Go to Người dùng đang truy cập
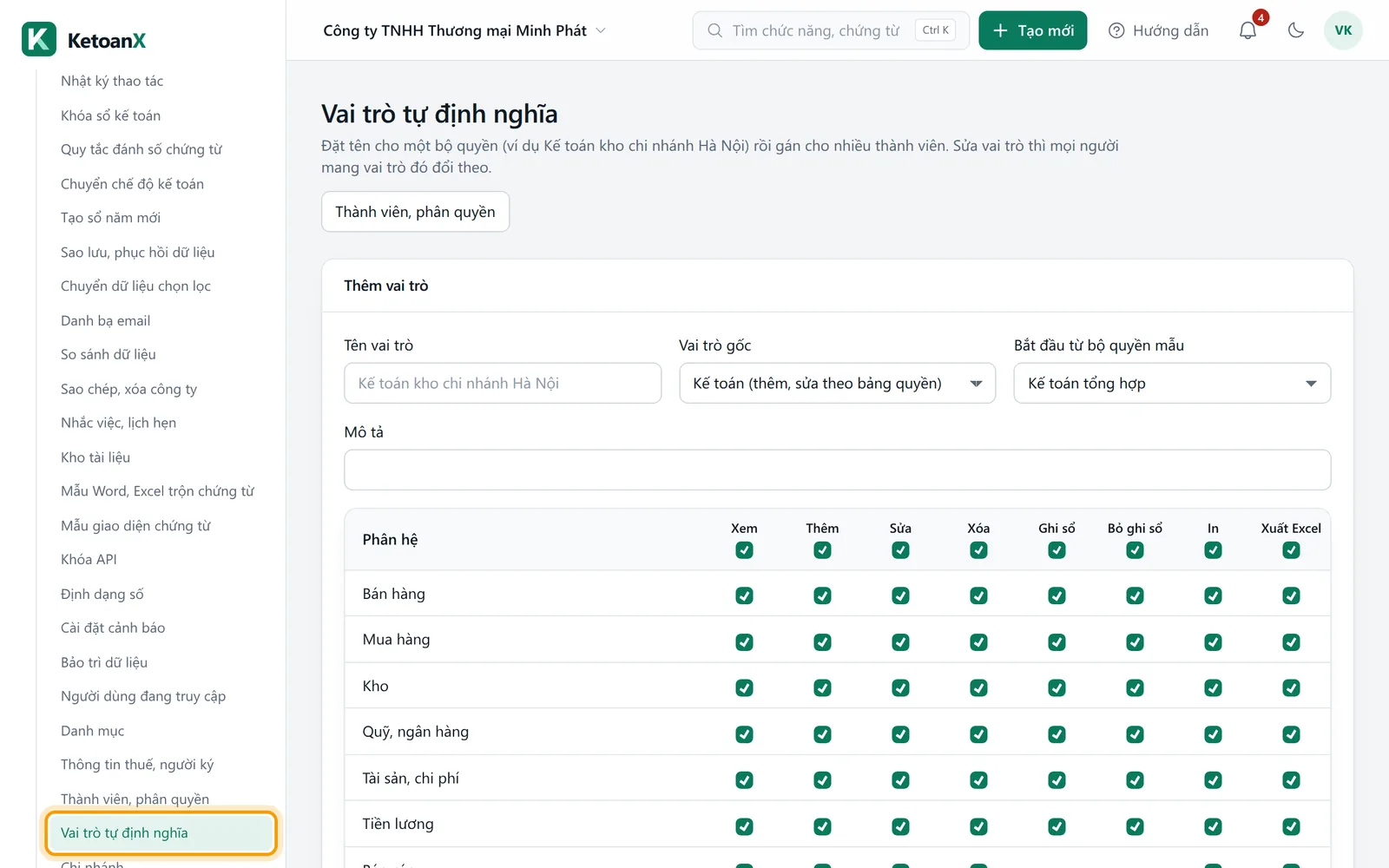The image size is (1389, 868). tap(143, 696)
